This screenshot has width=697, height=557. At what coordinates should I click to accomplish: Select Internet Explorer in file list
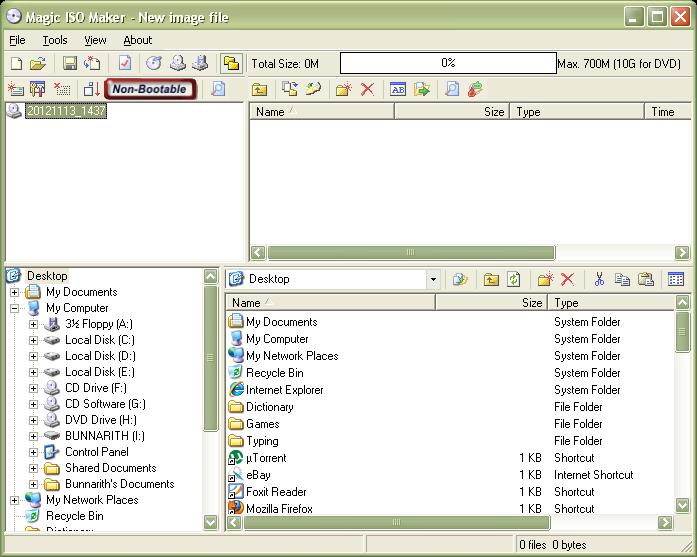pyautogui.click(x=284, y=390)
